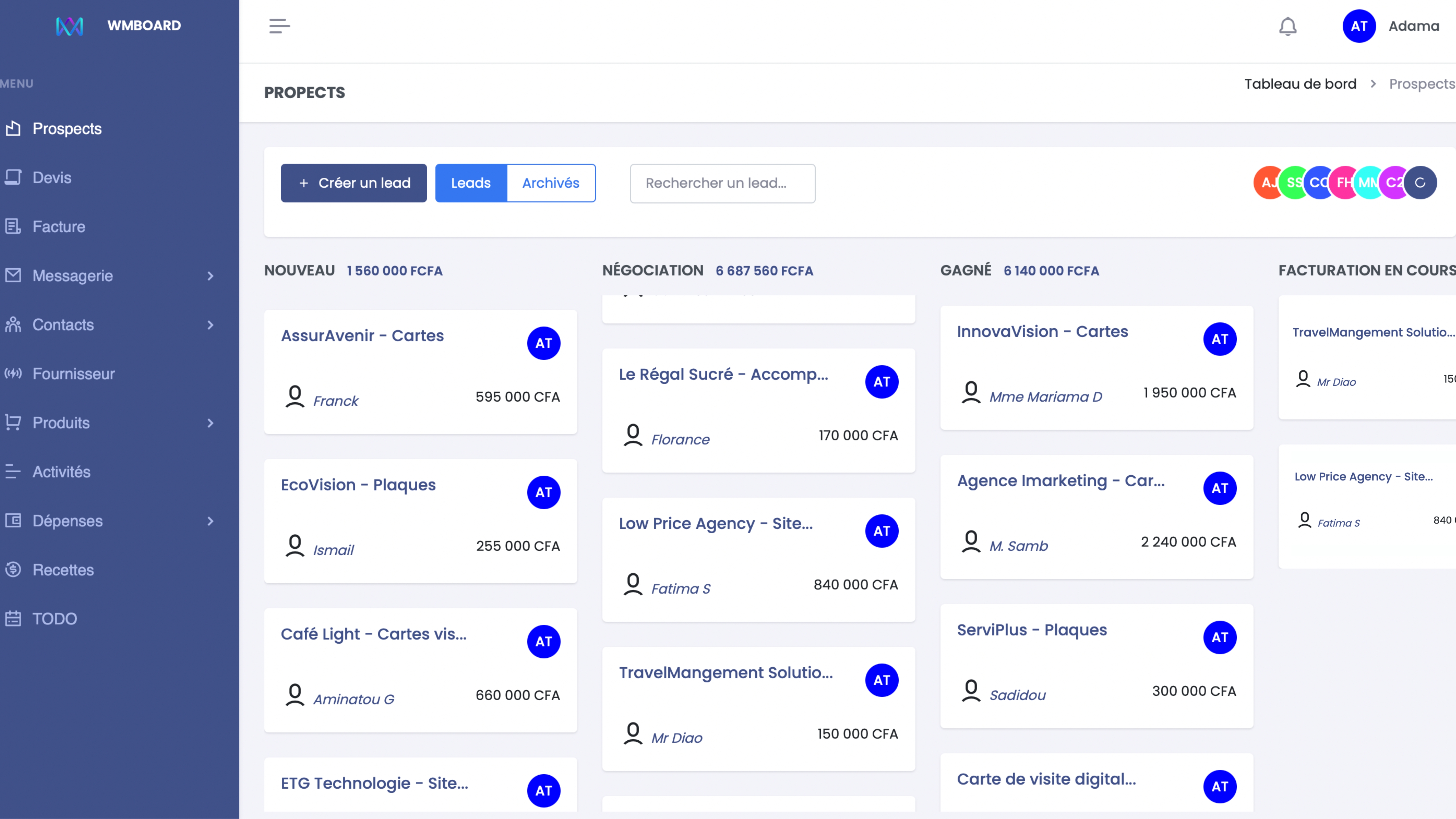Click the Prospects breadcrumb link

click(x=1422, y=84)
